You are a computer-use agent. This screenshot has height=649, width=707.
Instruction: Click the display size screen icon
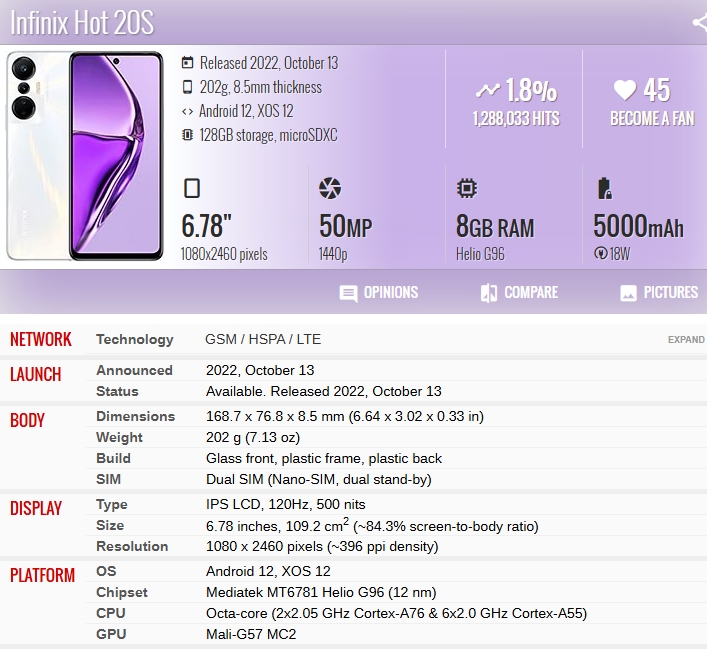pyautogui.click(x=192, y=188)
